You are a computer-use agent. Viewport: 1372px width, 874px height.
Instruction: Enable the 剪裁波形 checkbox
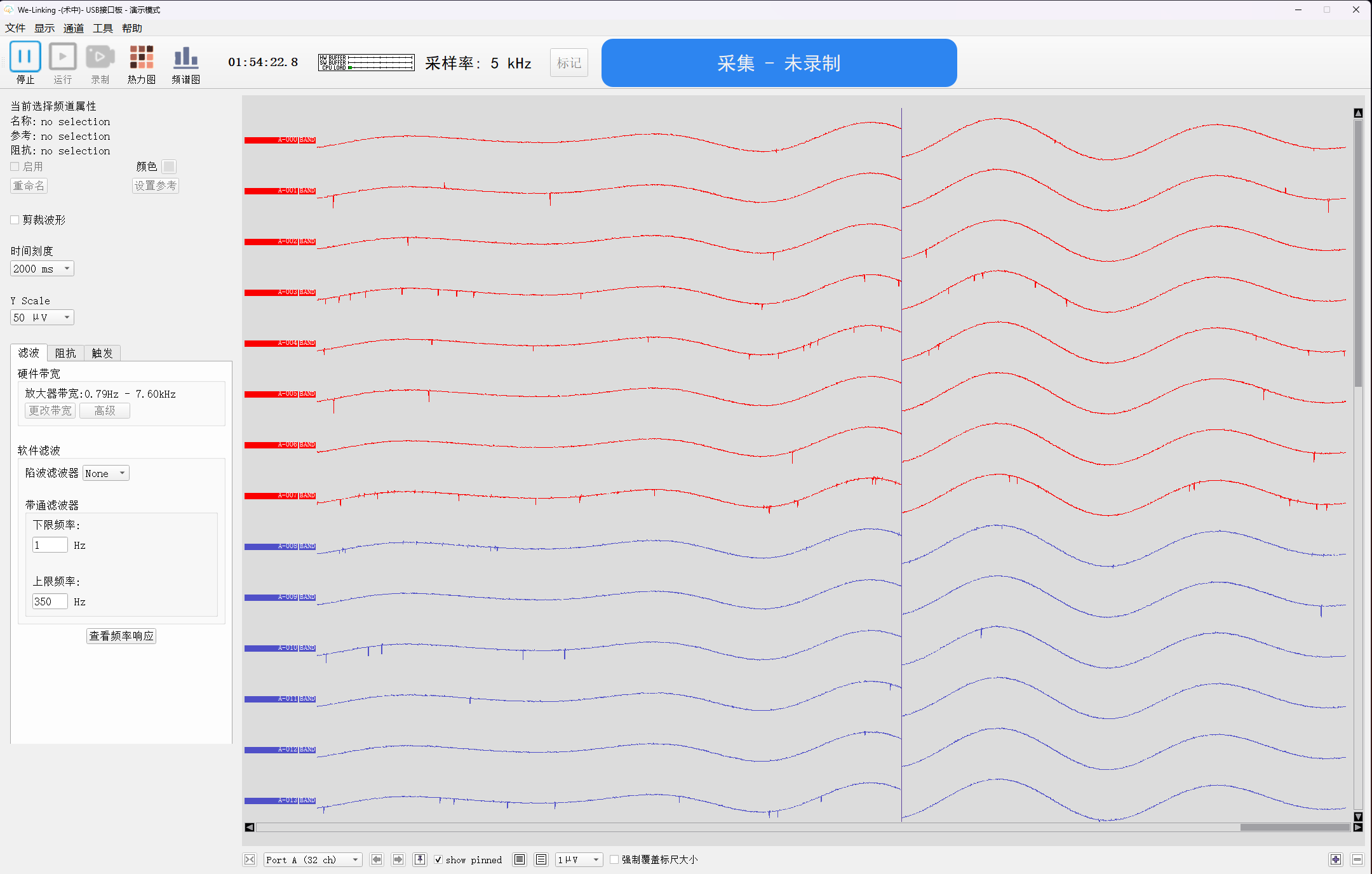pos(15,220)
